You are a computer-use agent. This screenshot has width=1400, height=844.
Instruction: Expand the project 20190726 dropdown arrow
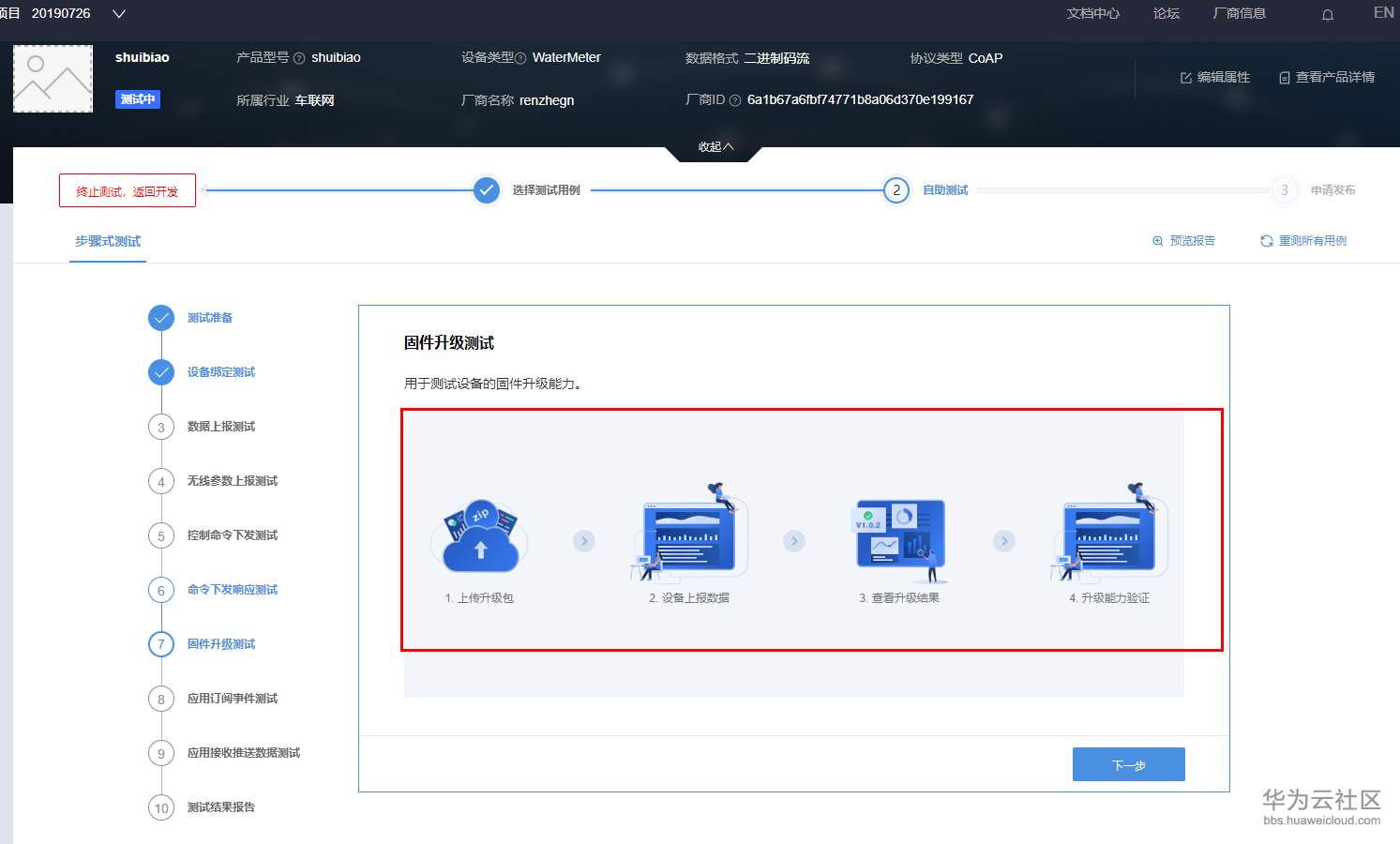[119, 14]
